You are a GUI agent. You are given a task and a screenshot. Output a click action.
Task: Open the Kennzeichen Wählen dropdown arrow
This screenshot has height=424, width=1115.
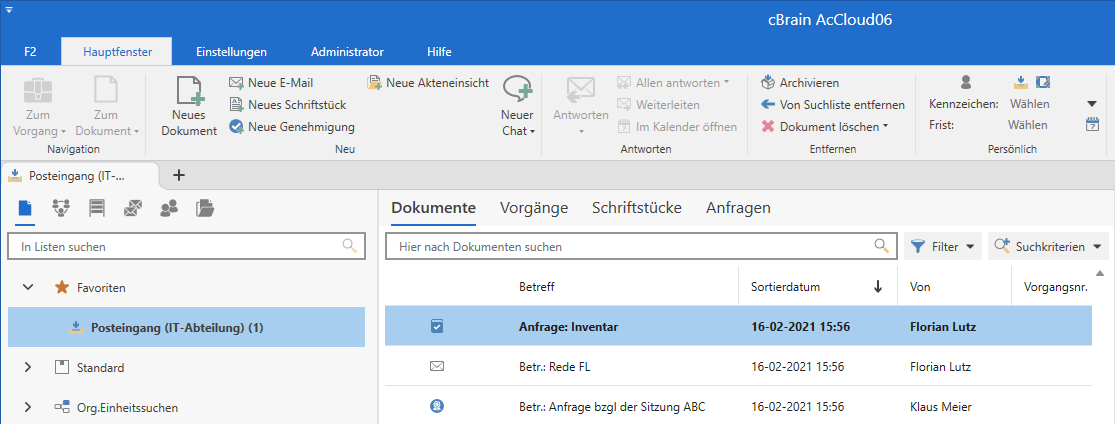point(1092,104)
